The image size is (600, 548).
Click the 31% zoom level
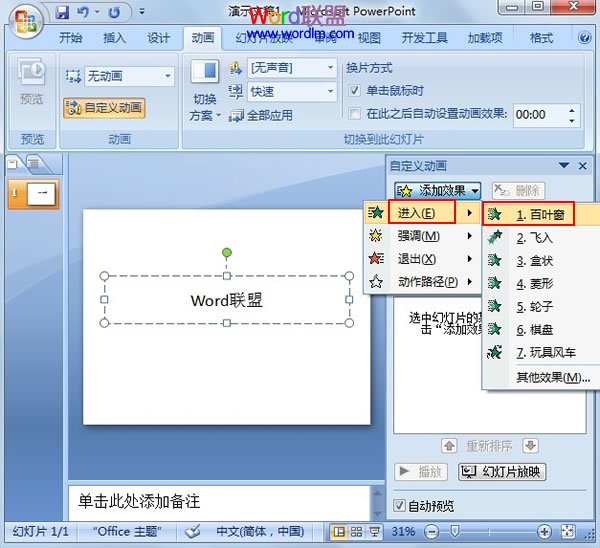(403, 531)
